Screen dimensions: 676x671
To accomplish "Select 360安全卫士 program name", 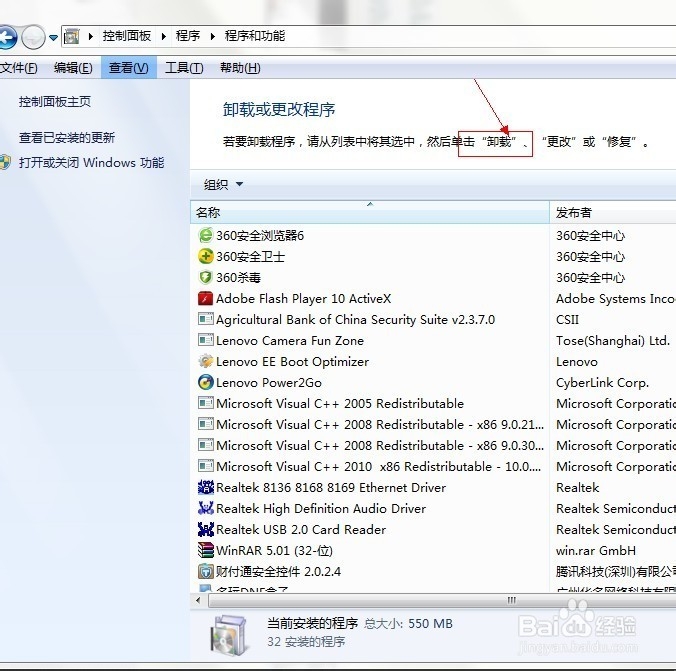I will (x=250, y=257).
